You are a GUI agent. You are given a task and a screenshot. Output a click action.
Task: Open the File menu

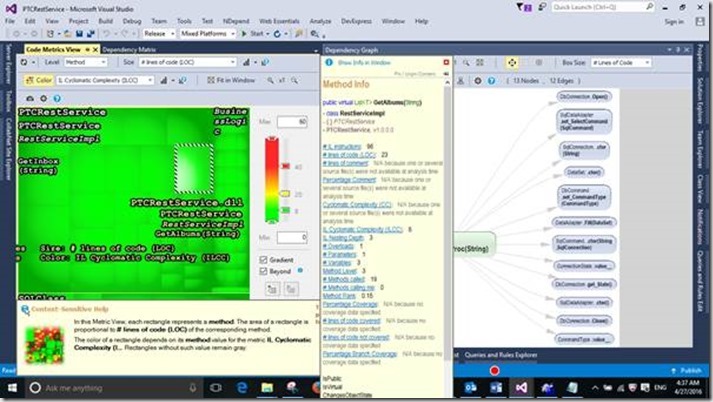coord(10,21)
